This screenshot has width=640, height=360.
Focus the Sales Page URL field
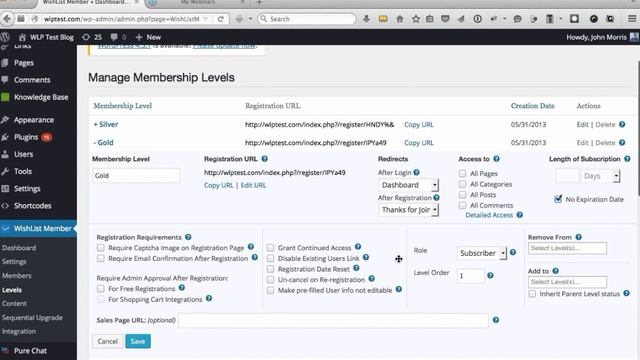click(x=333, y=320)
